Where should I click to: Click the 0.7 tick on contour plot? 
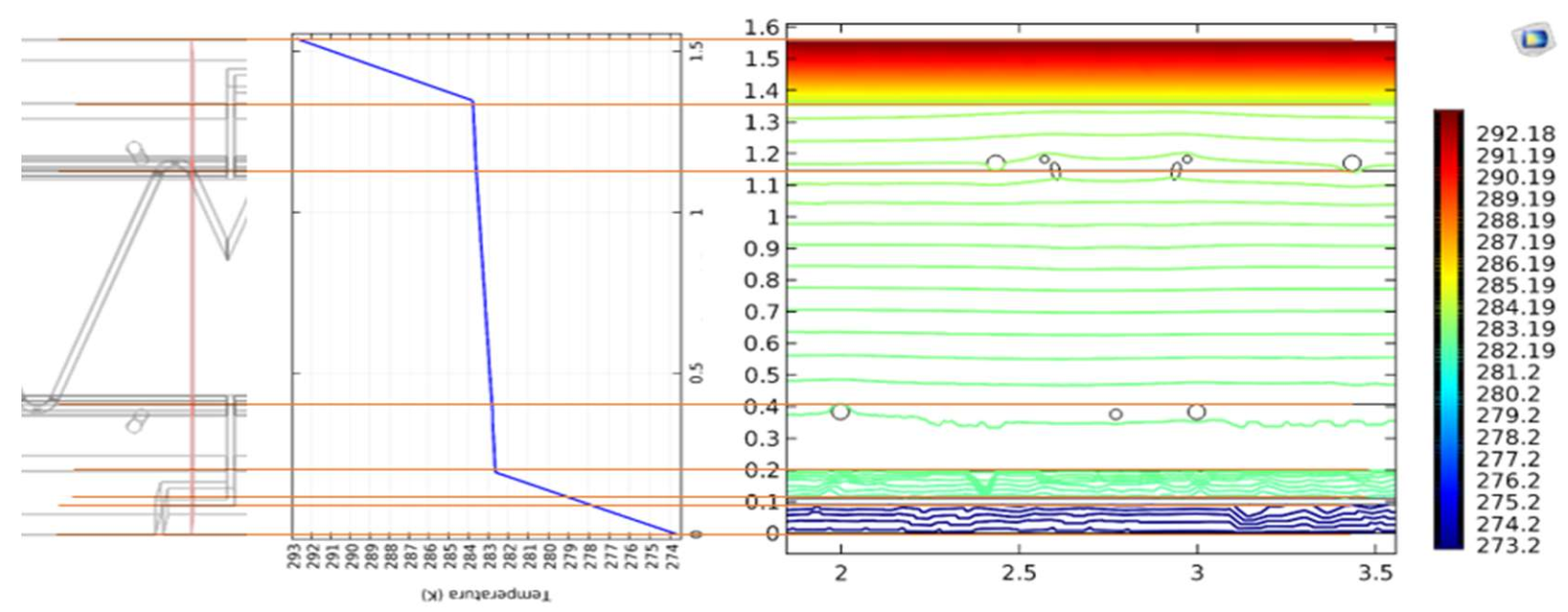pyautogui.click(x=762, y=311)
